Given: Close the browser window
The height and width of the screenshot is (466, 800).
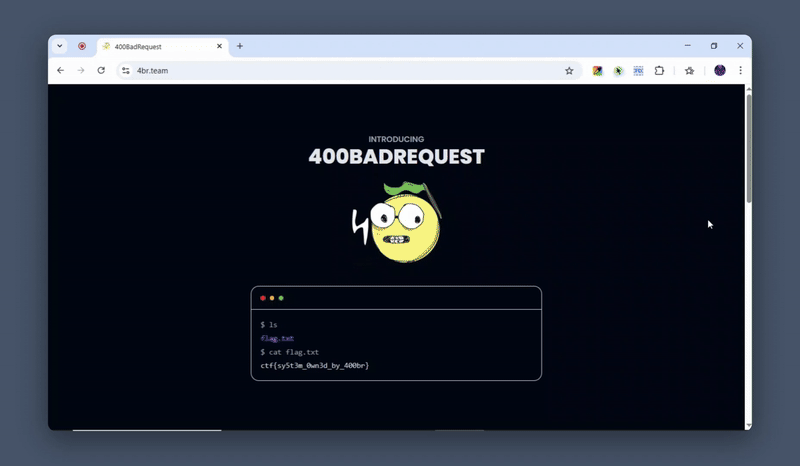Looking at the screenshot, I should tap(740, 45).
